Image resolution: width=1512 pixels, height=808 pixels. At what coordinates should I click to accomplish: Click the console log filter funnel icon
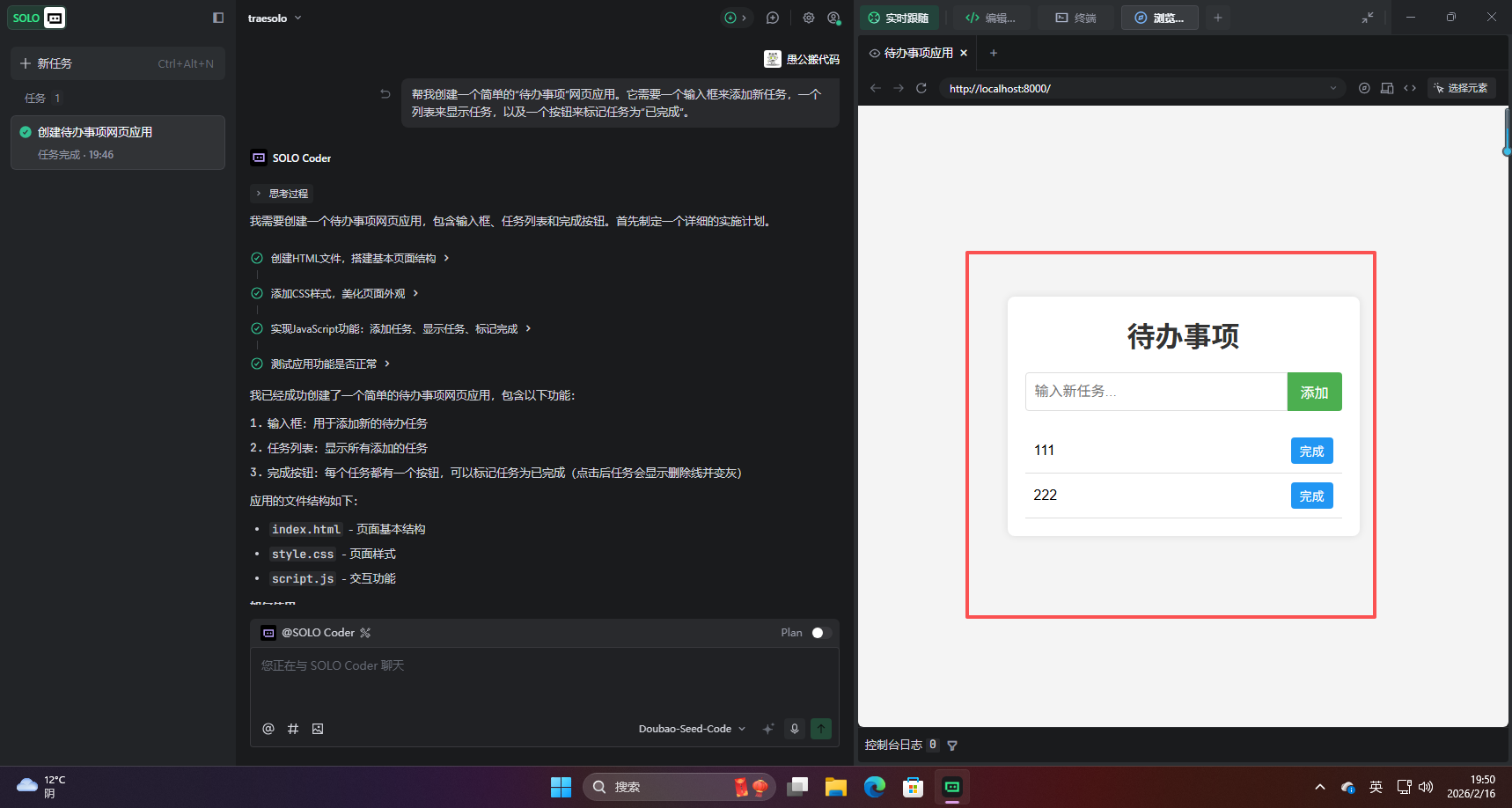point(952,745)
